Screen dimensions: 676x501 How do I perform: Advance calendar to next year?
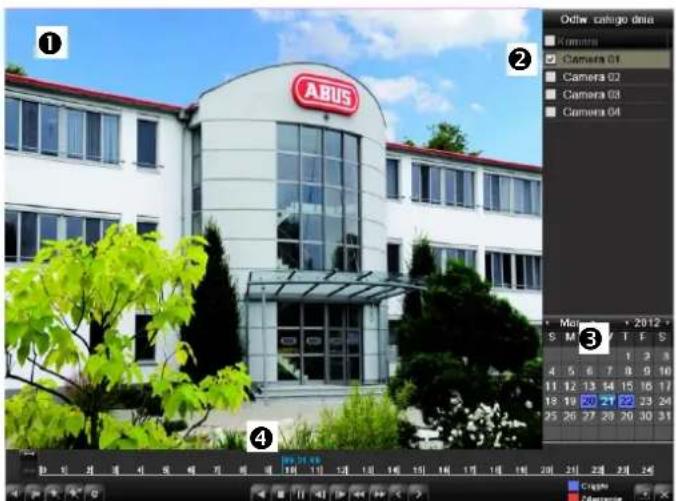(668, 324)
